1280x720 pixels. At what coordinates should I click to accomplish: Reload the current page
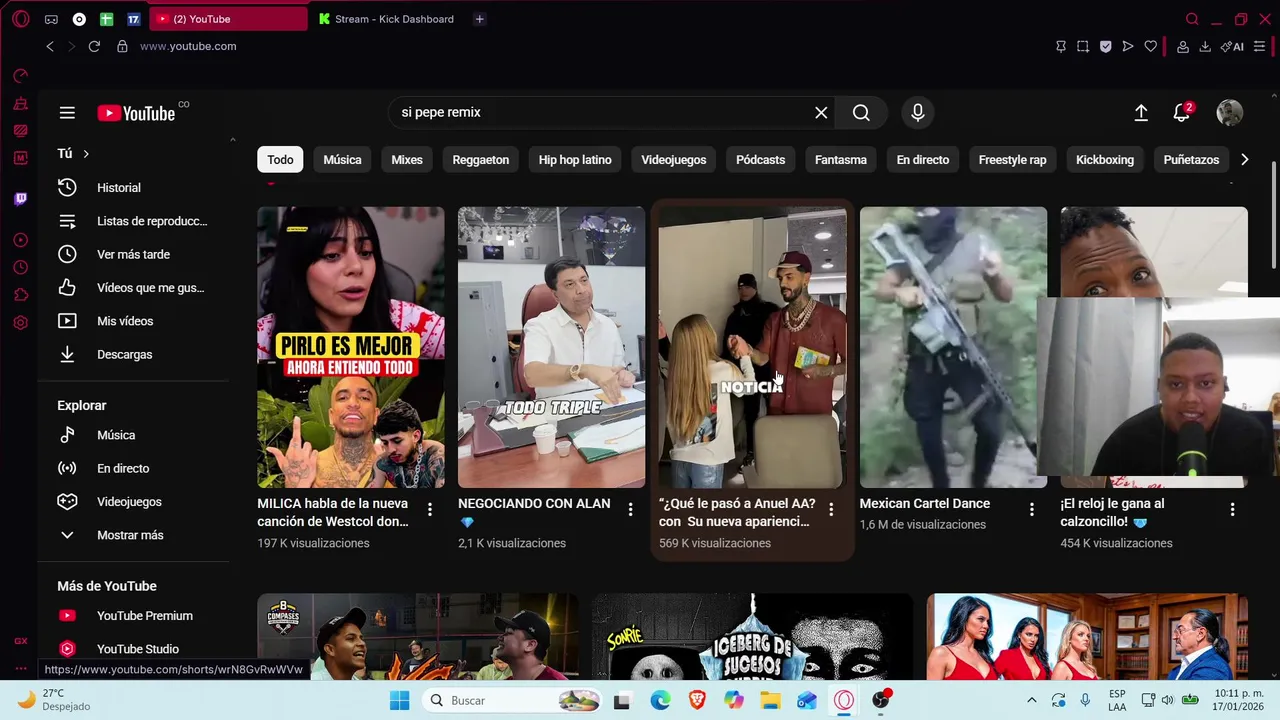point(94,46)
